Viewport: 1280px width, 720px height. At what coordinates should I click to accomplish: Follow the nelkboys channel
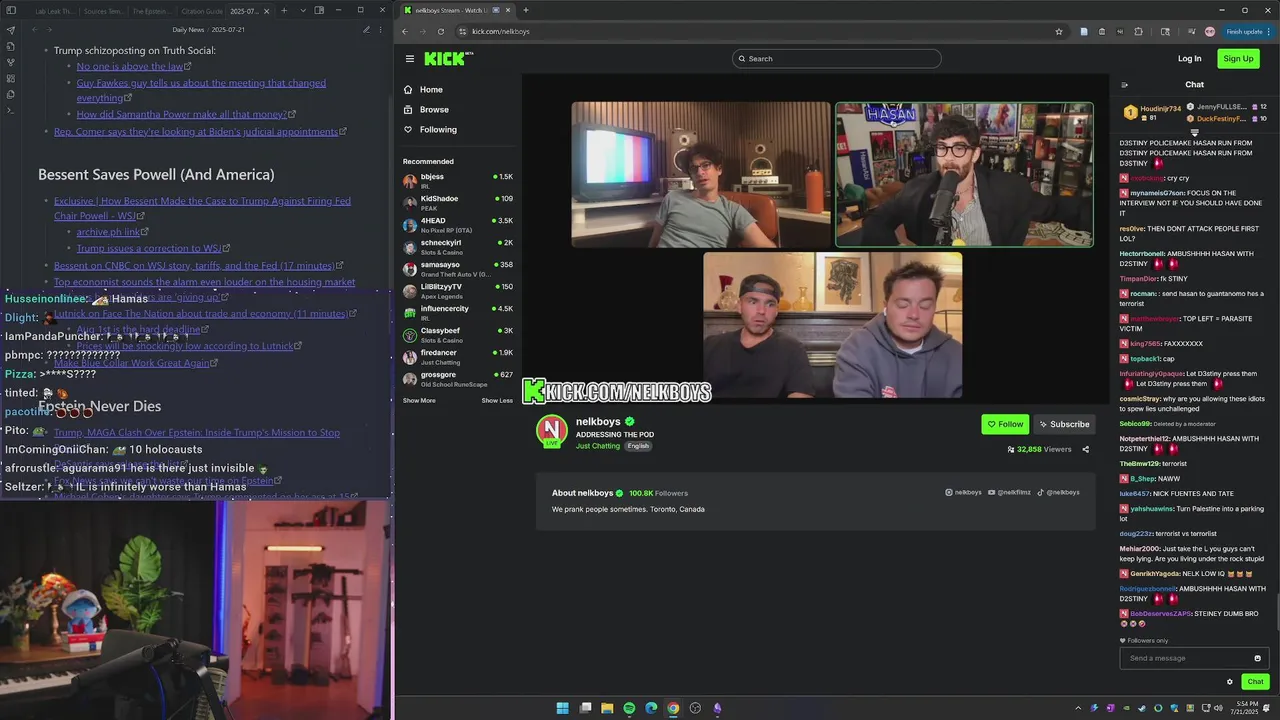point(1005,424)
